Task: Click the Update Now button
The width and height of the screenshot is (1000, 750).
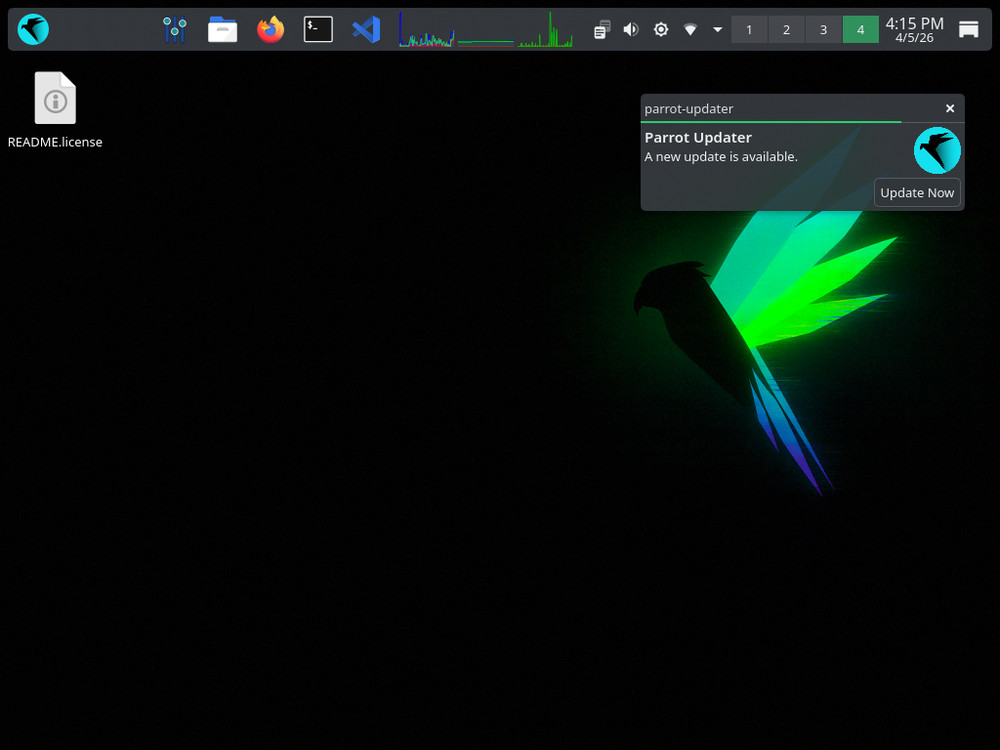Action: 917,192
